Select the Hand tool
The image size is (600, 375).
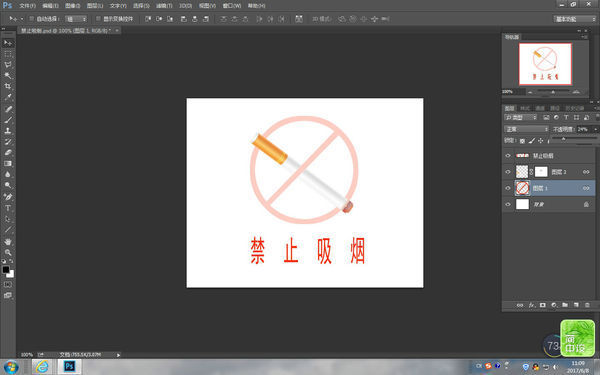point(8,242)
